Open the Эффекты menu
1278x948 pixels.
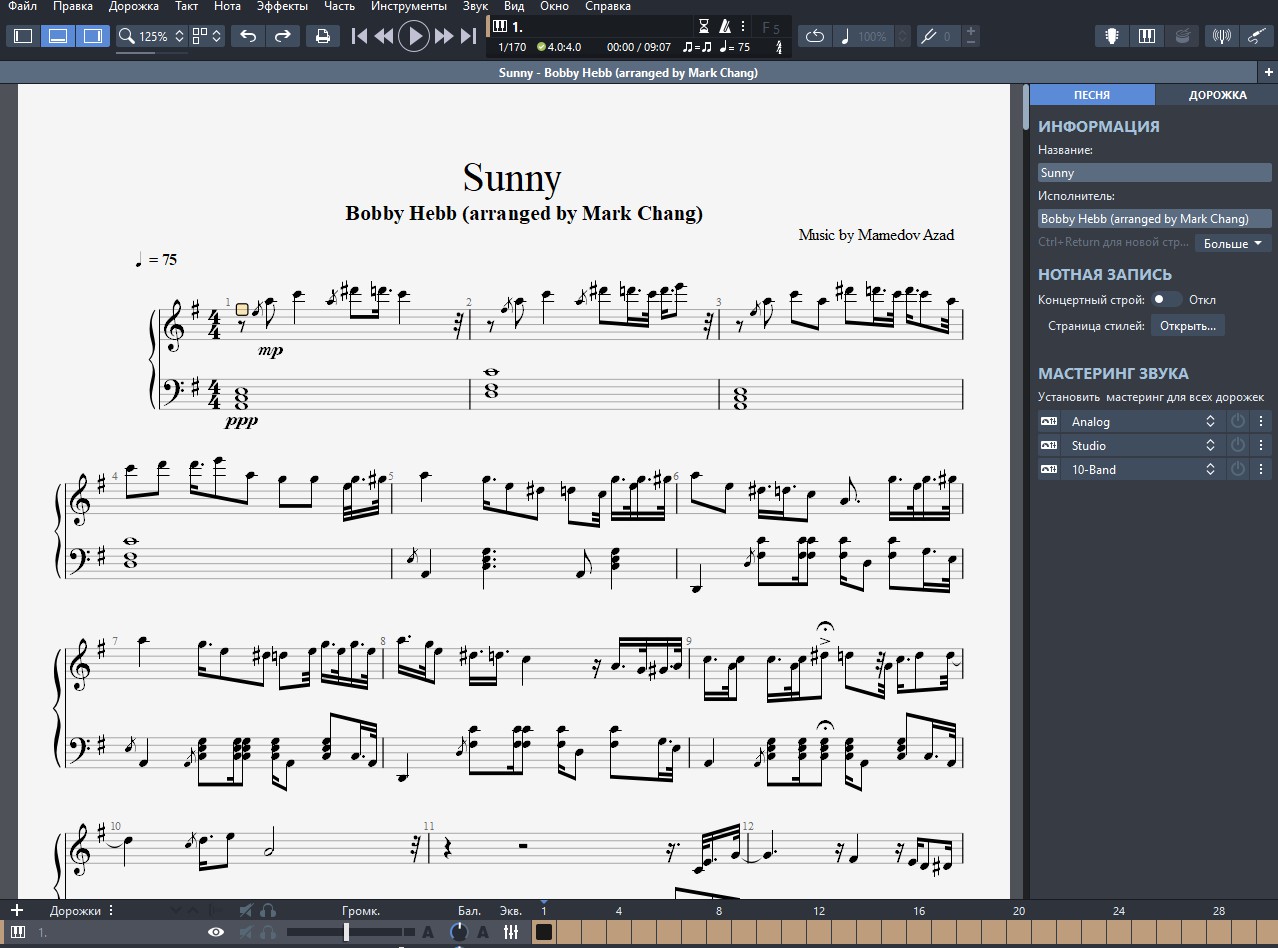282,6
